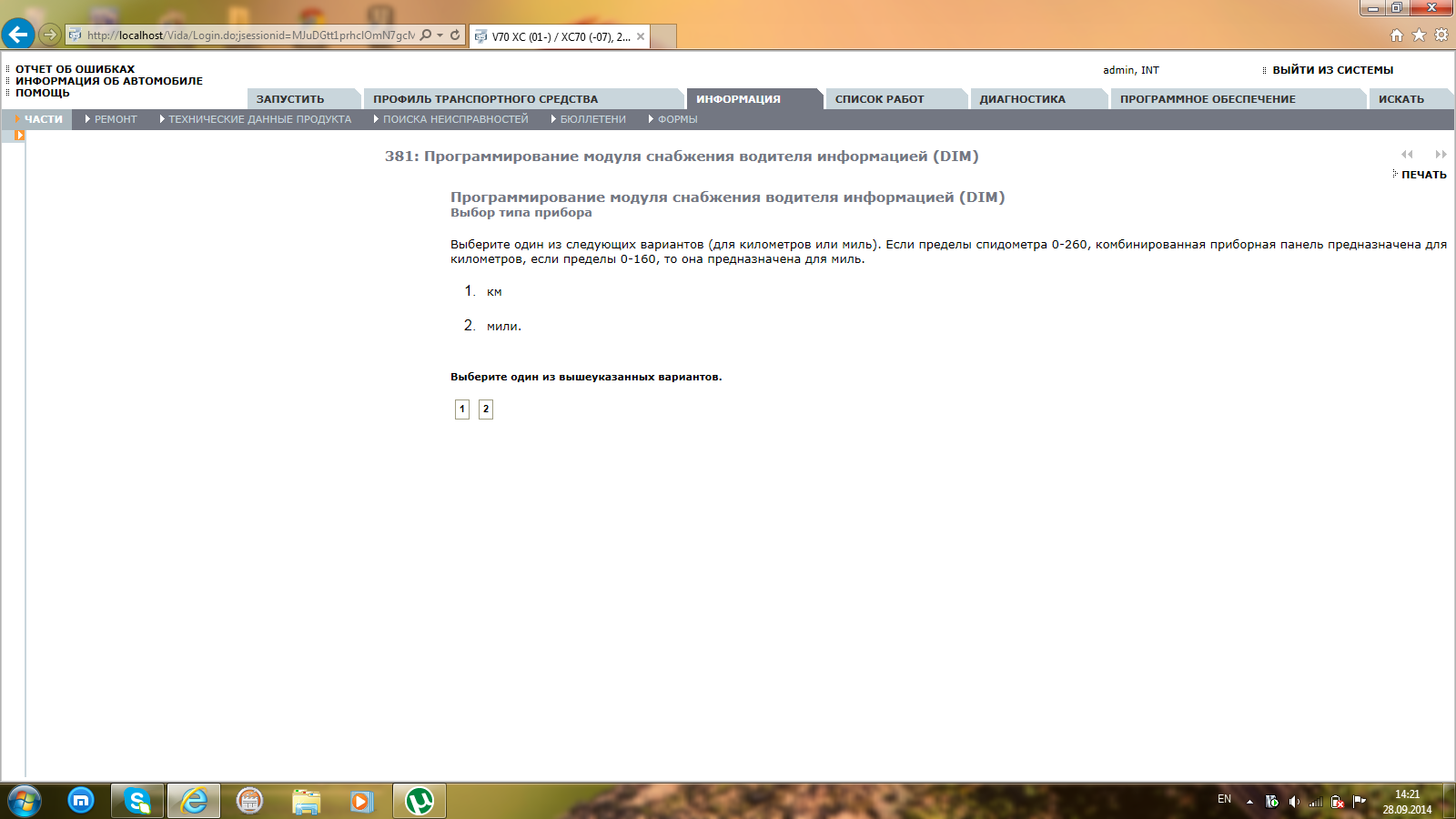
Task: Launch uTorrent from the taskbar
Action: click(420, 801)
